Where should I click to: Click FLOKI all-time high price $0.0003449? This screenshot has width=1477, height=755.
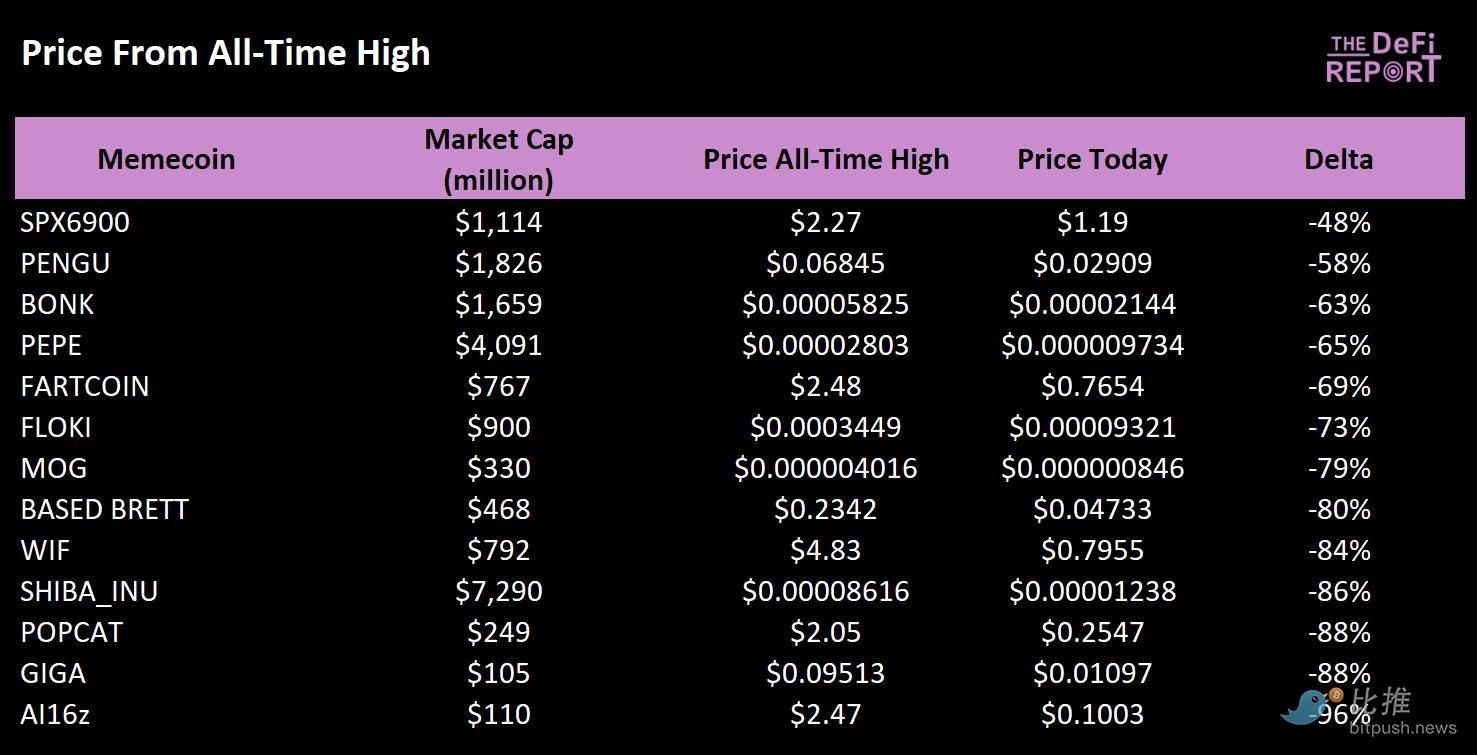[825, 427]
